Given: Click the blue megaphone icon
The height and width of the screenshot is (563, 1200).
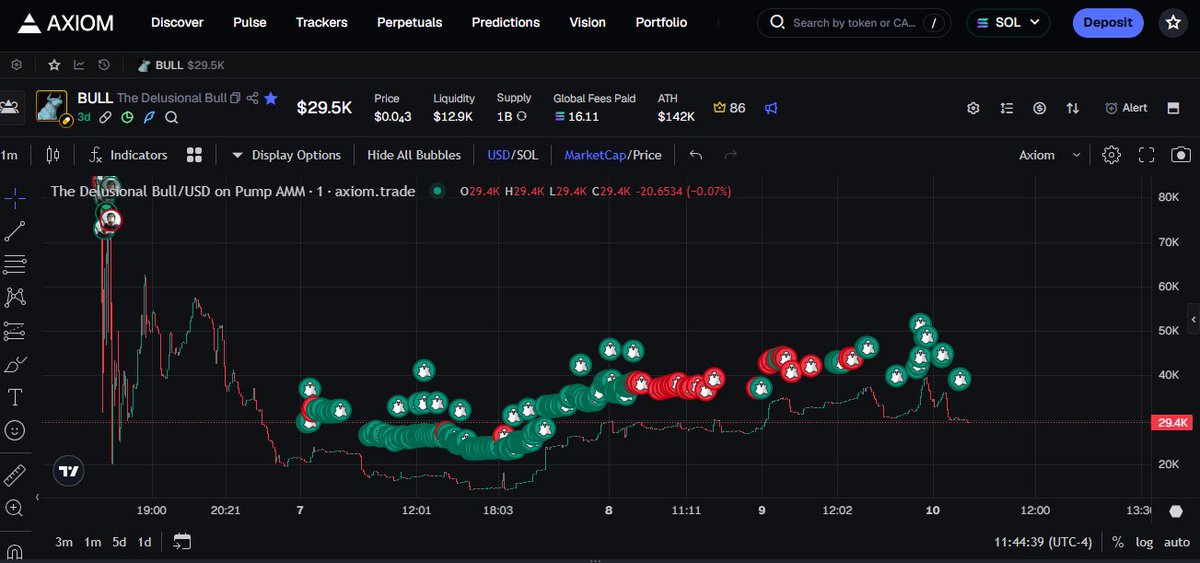Looking at the screenshot, I should 771,107.
